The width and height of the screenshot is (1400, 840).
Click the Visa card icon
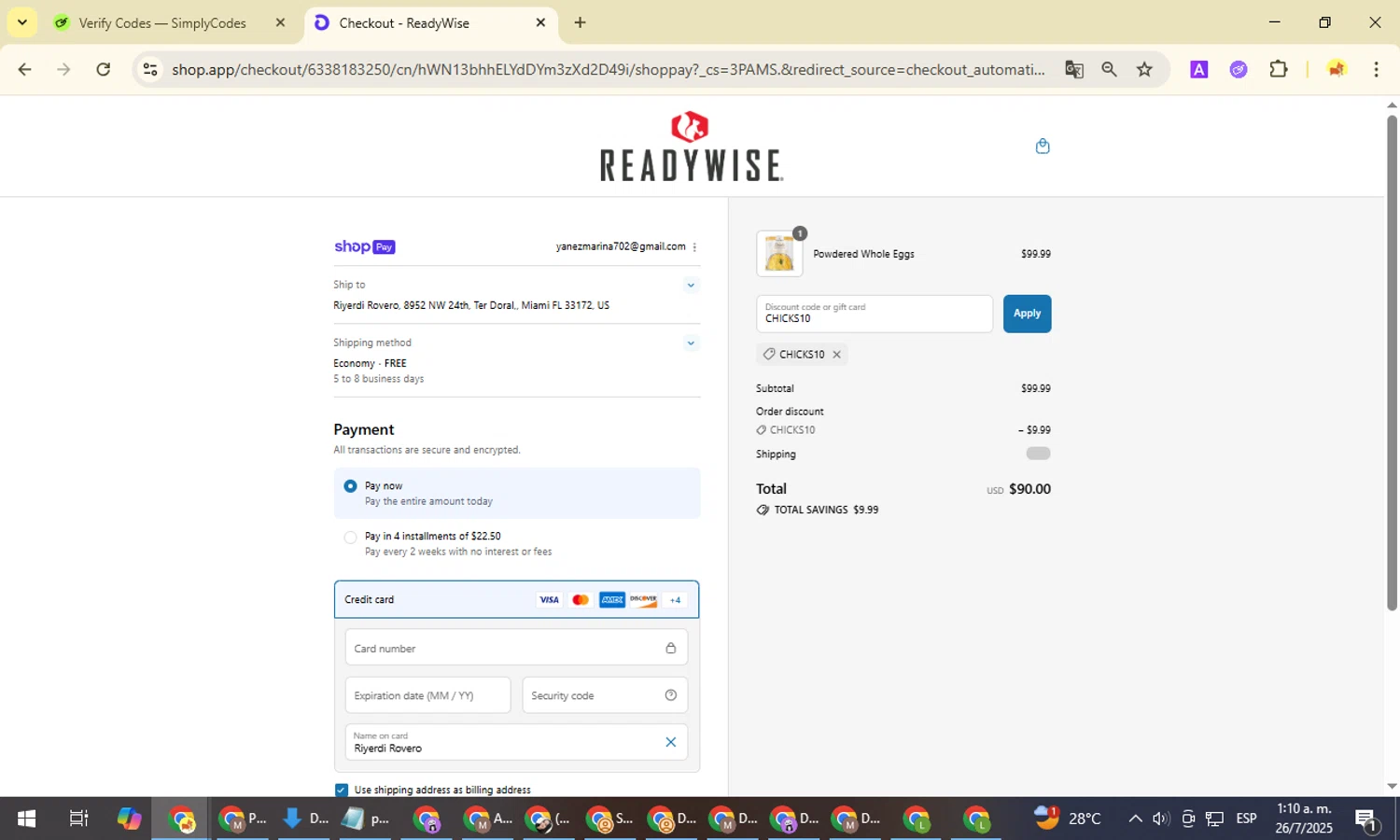[549, 600]
